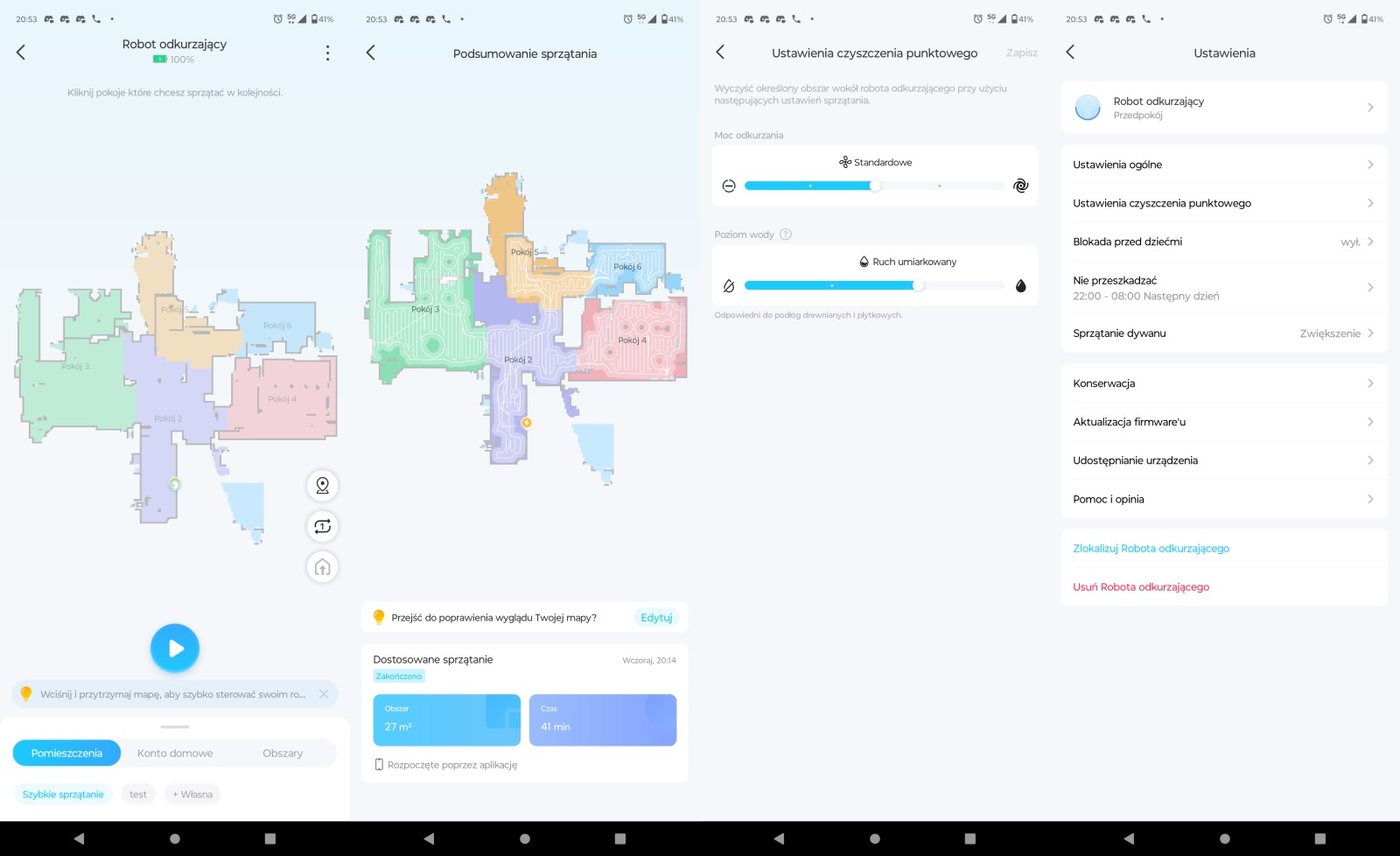
Task: Open help icon next to Poziom wody
Action: pos(786,235)
